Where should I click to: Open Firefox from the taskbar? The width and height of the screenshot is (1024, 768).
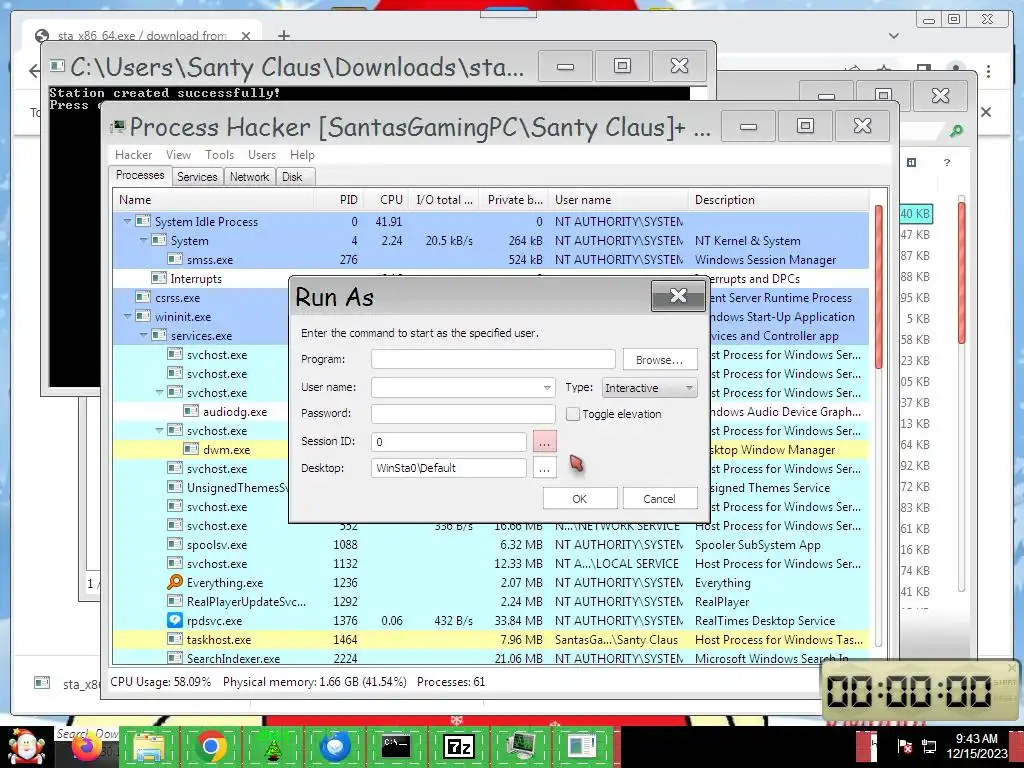click(87, 747)
